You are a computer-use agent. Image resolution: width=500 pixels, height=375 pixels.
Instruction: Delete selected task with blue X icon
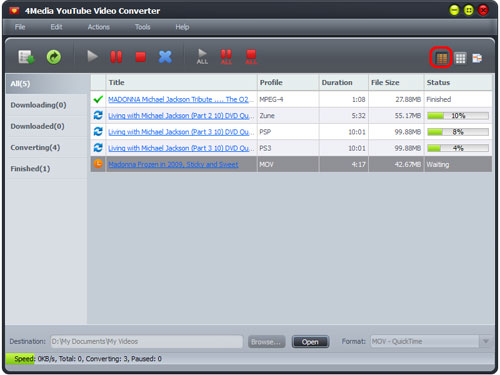click(165, 57)
